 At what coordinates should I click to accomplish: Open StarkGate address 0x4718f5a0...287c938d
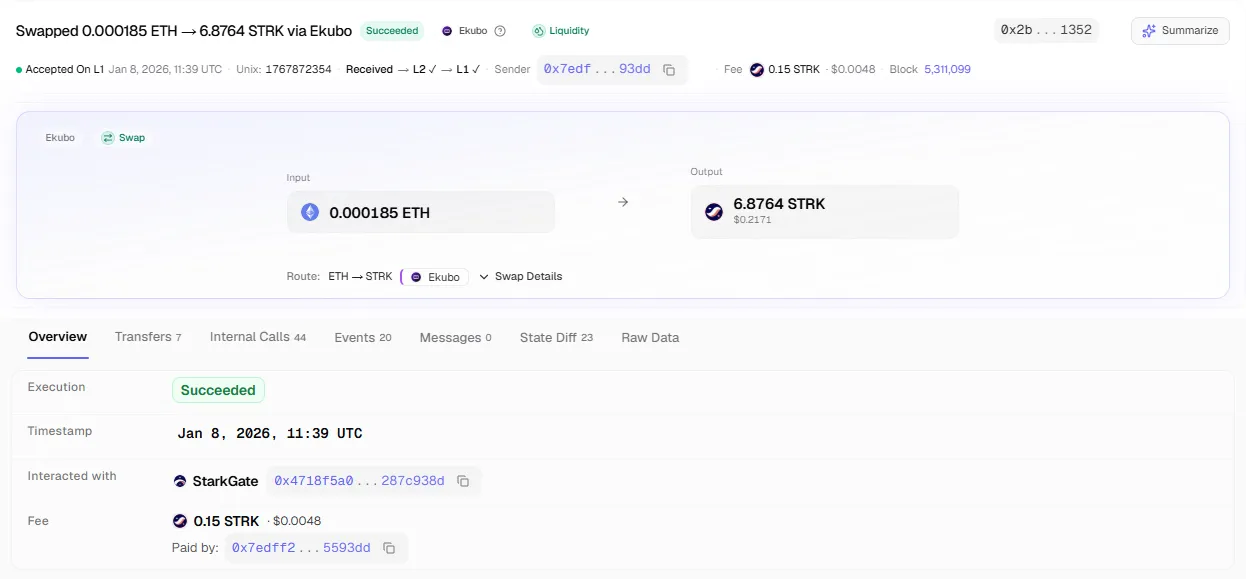359,481
